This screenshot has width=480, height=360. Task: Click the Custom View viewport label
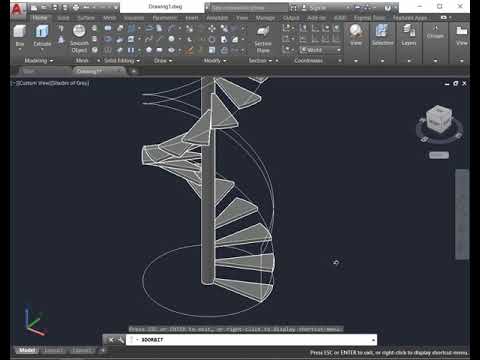pos(34,83)
